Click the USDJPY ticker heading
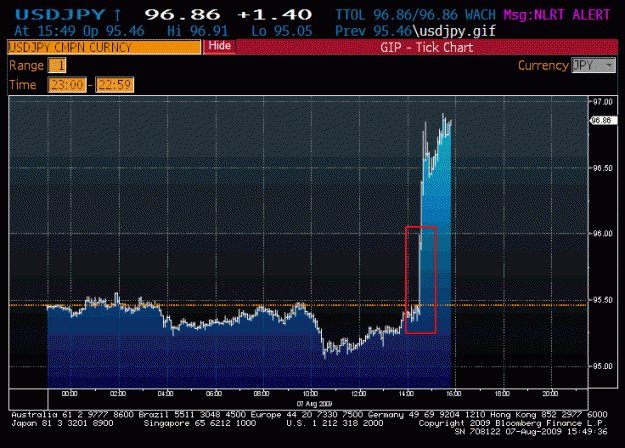This screenshot has width=625, height=448. [61, 15]
